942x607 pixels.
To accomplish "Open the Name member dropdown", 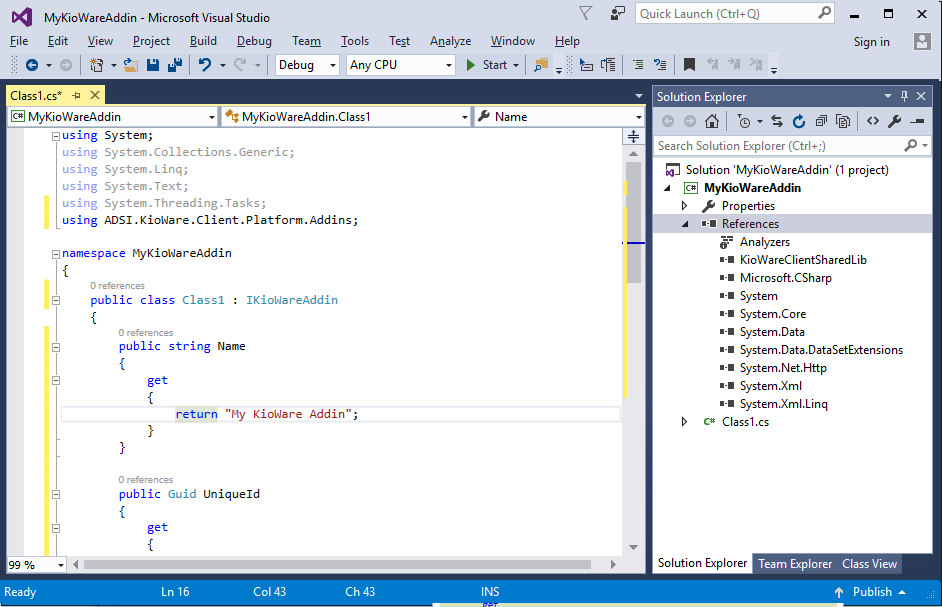I will pyautogui.click(x=559, y=117).
